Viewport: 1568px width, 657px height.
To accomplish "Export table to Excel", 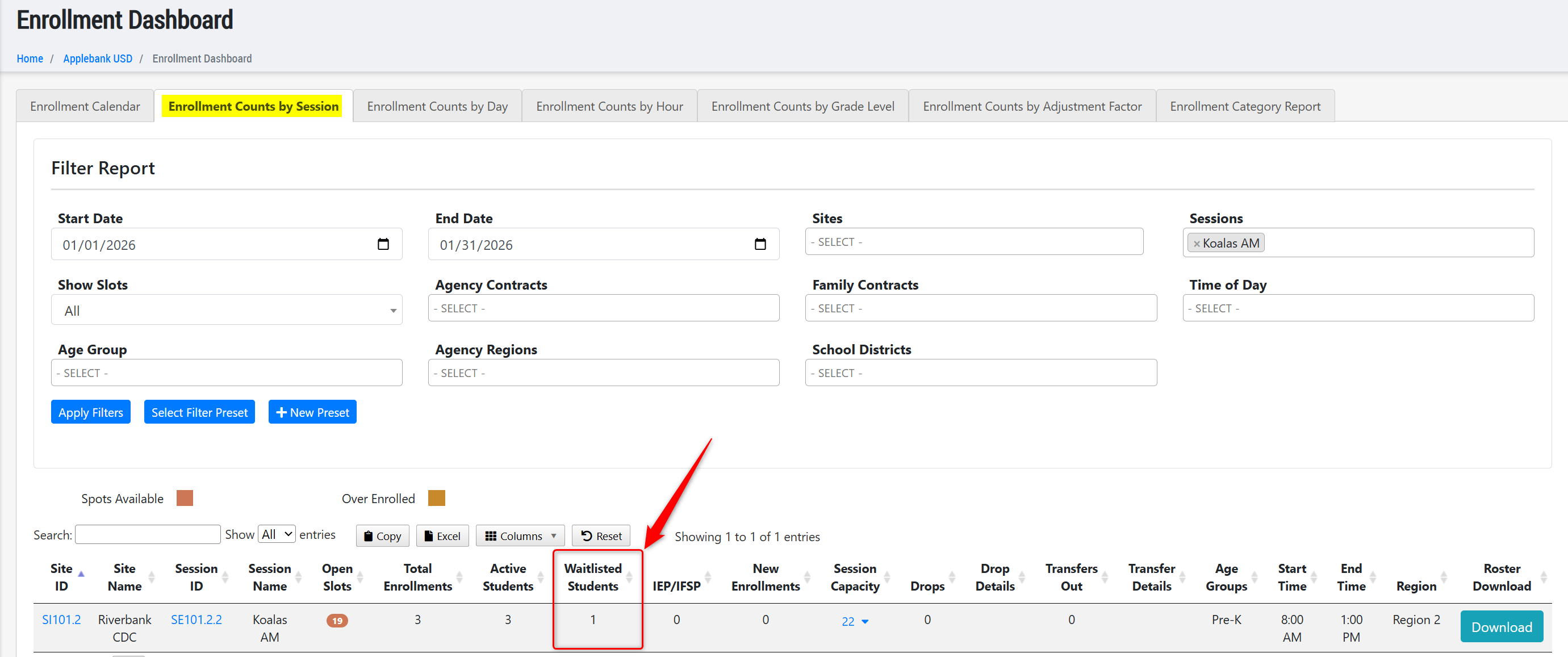I will 442,536.
